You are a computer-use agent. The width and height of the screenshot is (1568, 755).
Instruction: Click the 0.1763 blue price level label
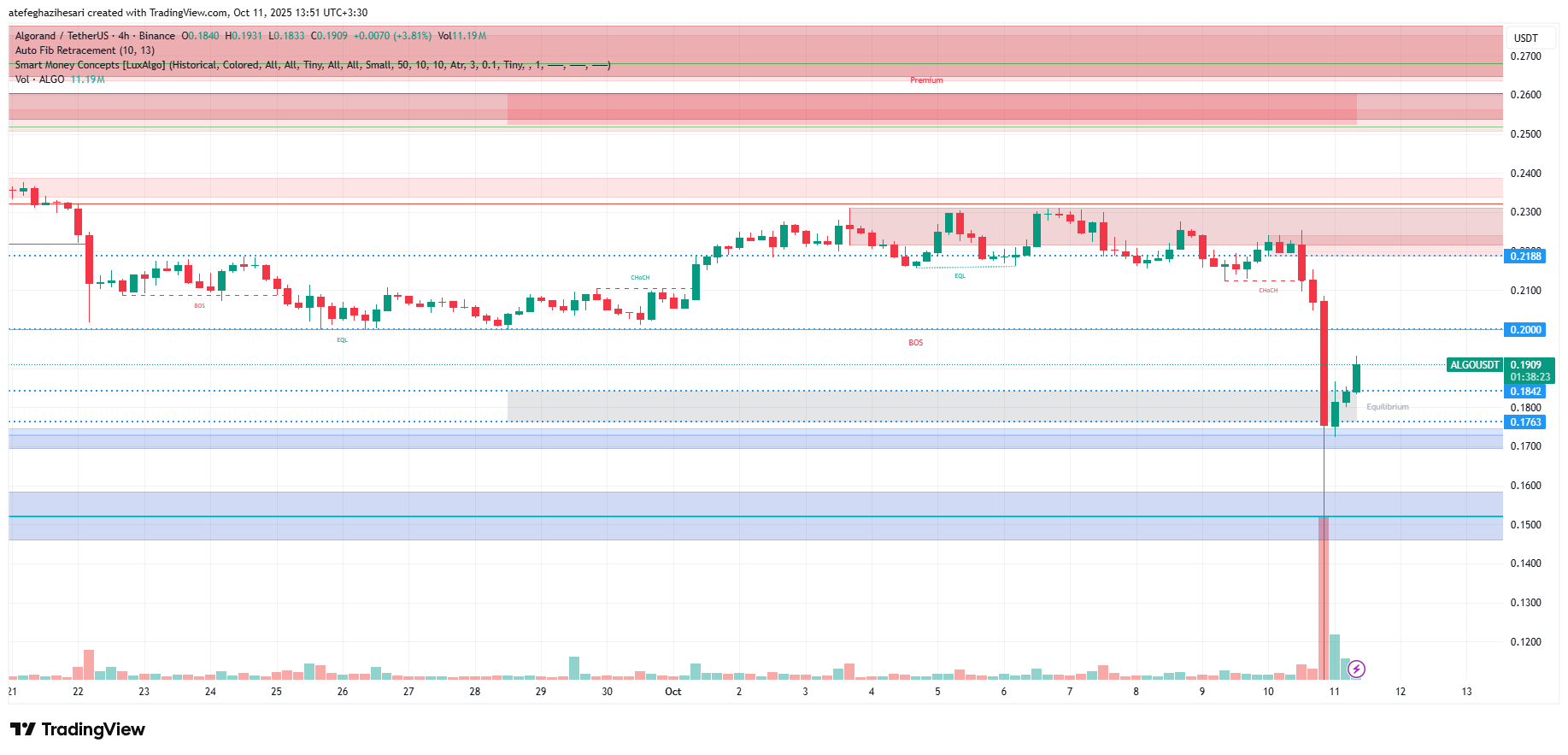(x=1525, y=422)
